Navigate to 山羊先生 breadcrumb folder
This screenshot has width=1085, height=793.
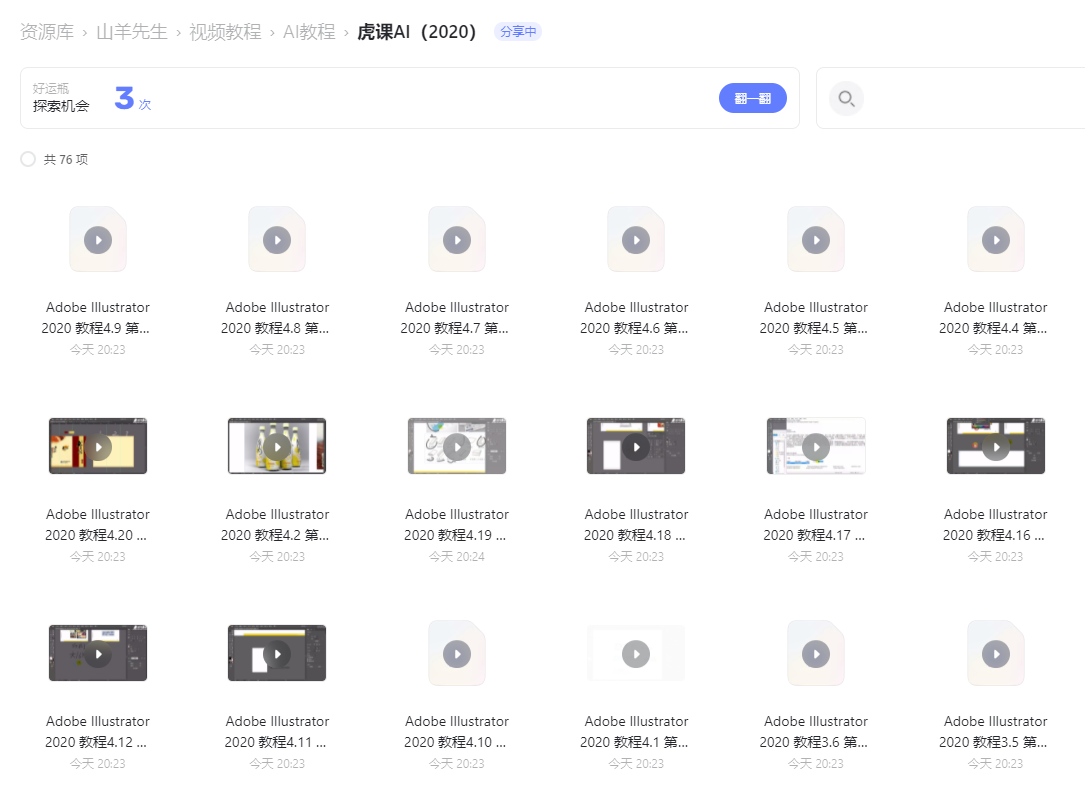click(132, 32)
